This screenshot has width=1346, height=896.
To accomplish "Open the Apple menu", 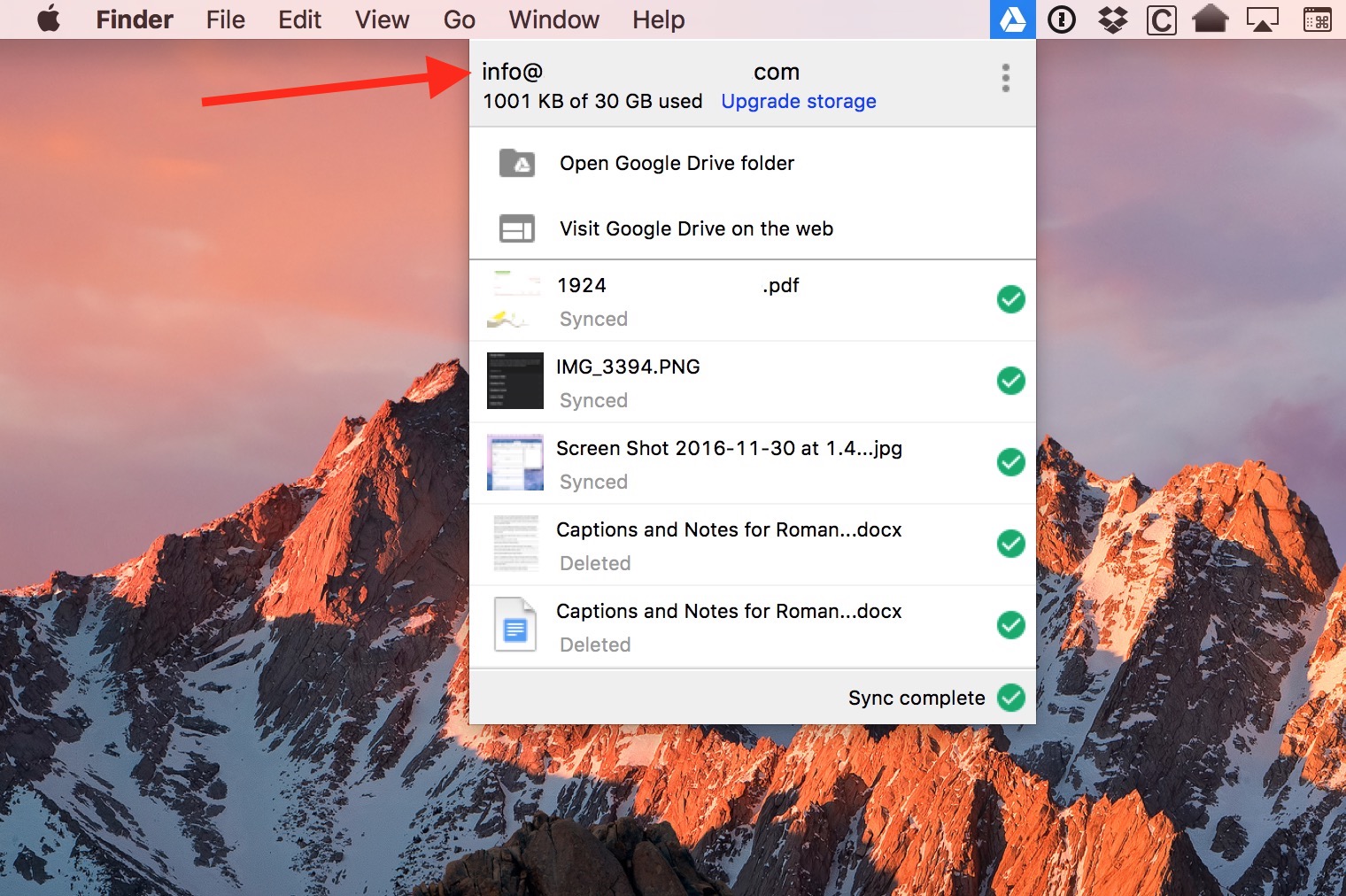I will [49, 19].
